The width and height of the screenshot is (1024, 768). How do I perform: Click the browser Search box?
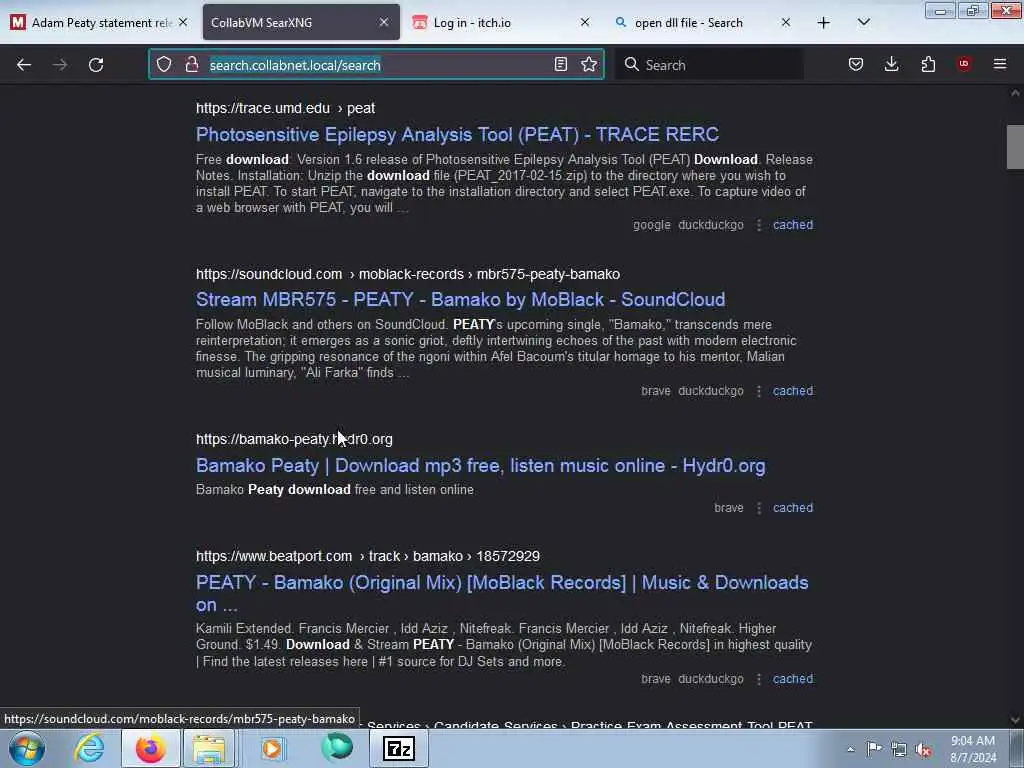coord(709,65)
